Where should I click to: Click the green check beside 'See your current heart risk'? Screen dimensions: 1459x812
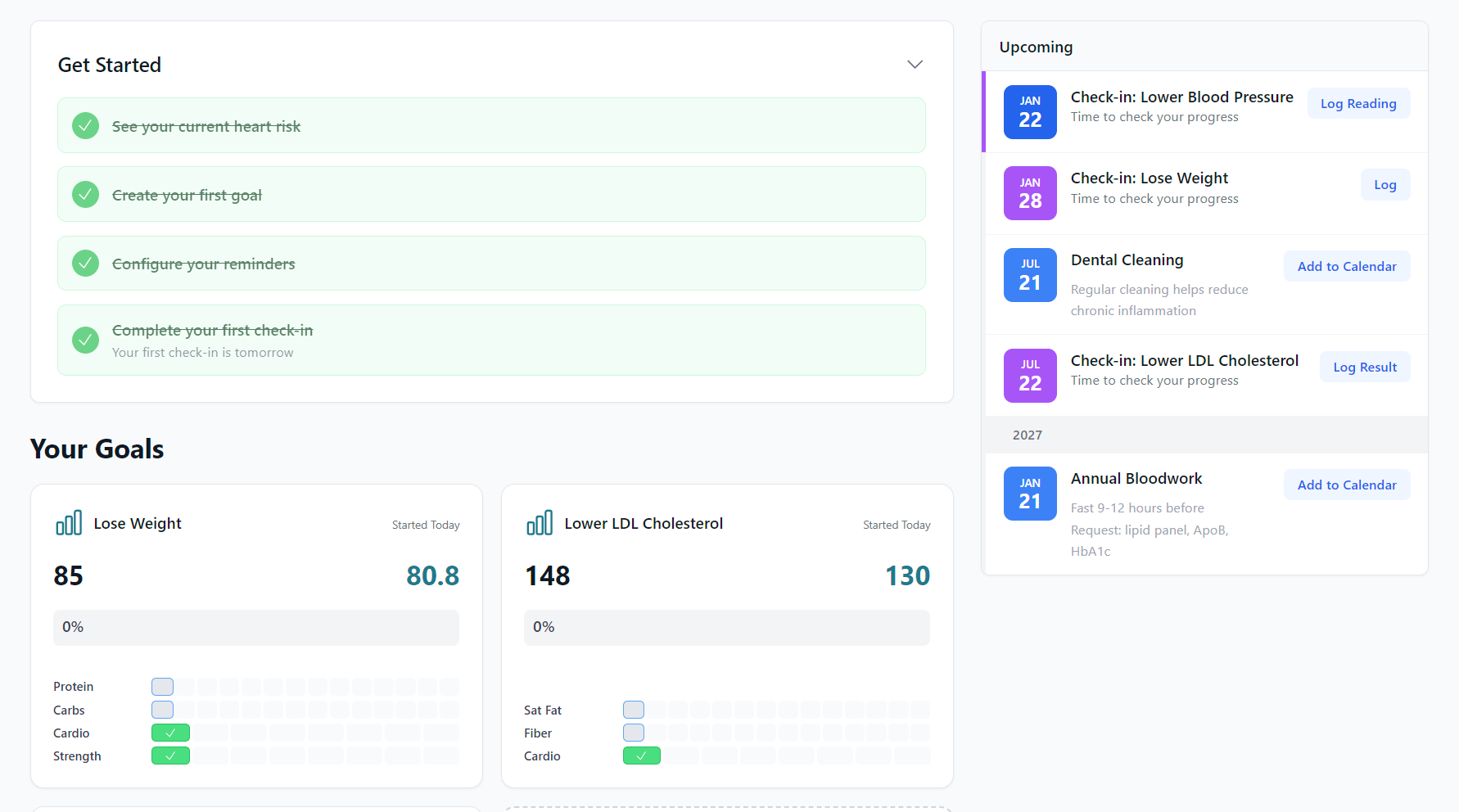point(85,126)
